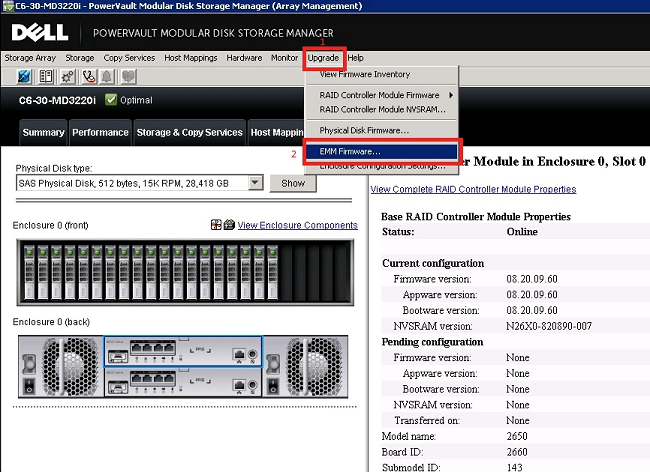The image size is (650, 475).
Task: Select EMM Firmware from the Upgrade menu
Action: click(x=382, y=152)
